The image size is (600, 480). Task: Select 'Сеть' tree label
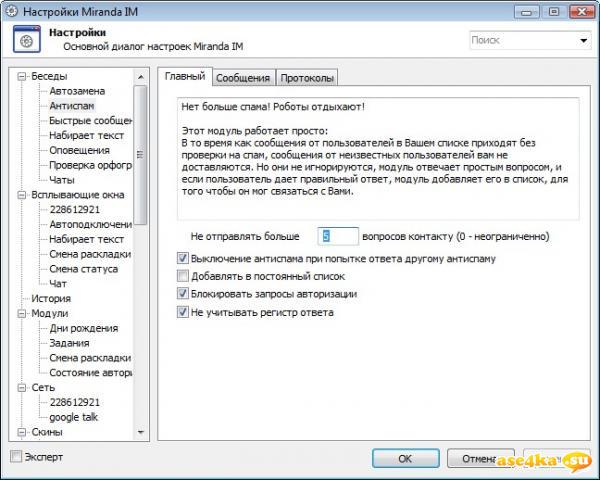43,388
